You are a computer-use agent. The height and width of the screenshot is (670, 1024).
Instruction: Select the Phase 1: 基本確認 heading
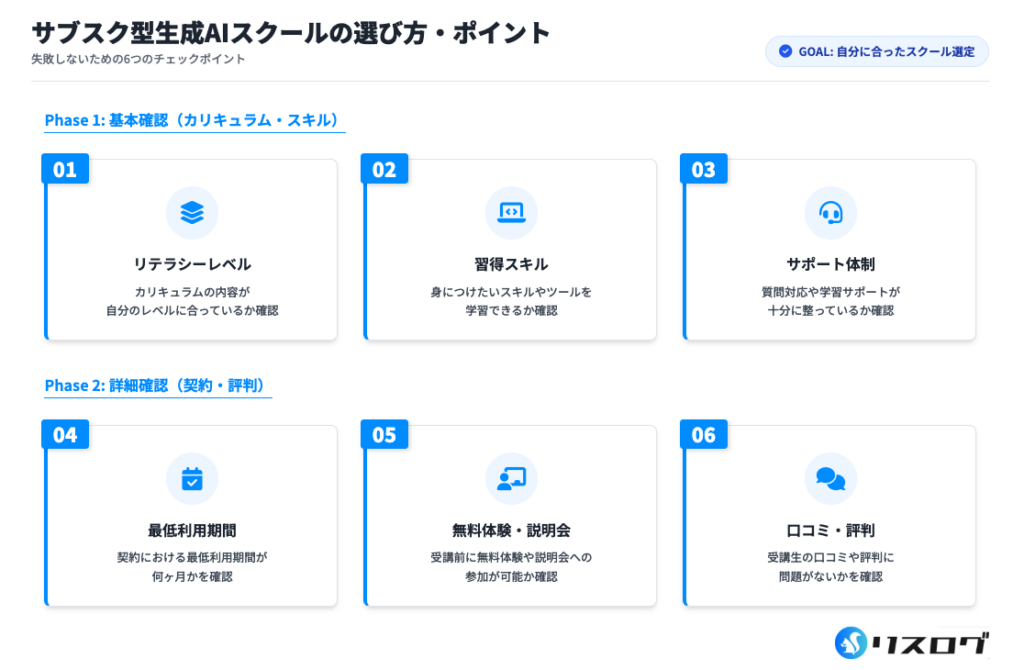(193, 120)
